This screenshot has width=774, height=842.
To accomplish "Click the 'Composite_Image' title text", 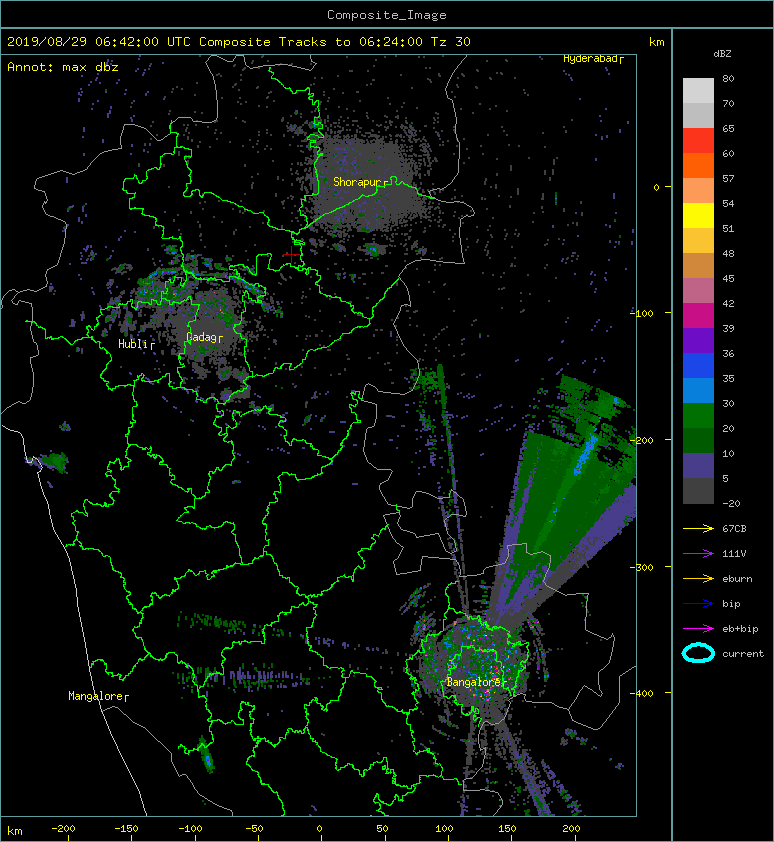I will coord(387,15).
